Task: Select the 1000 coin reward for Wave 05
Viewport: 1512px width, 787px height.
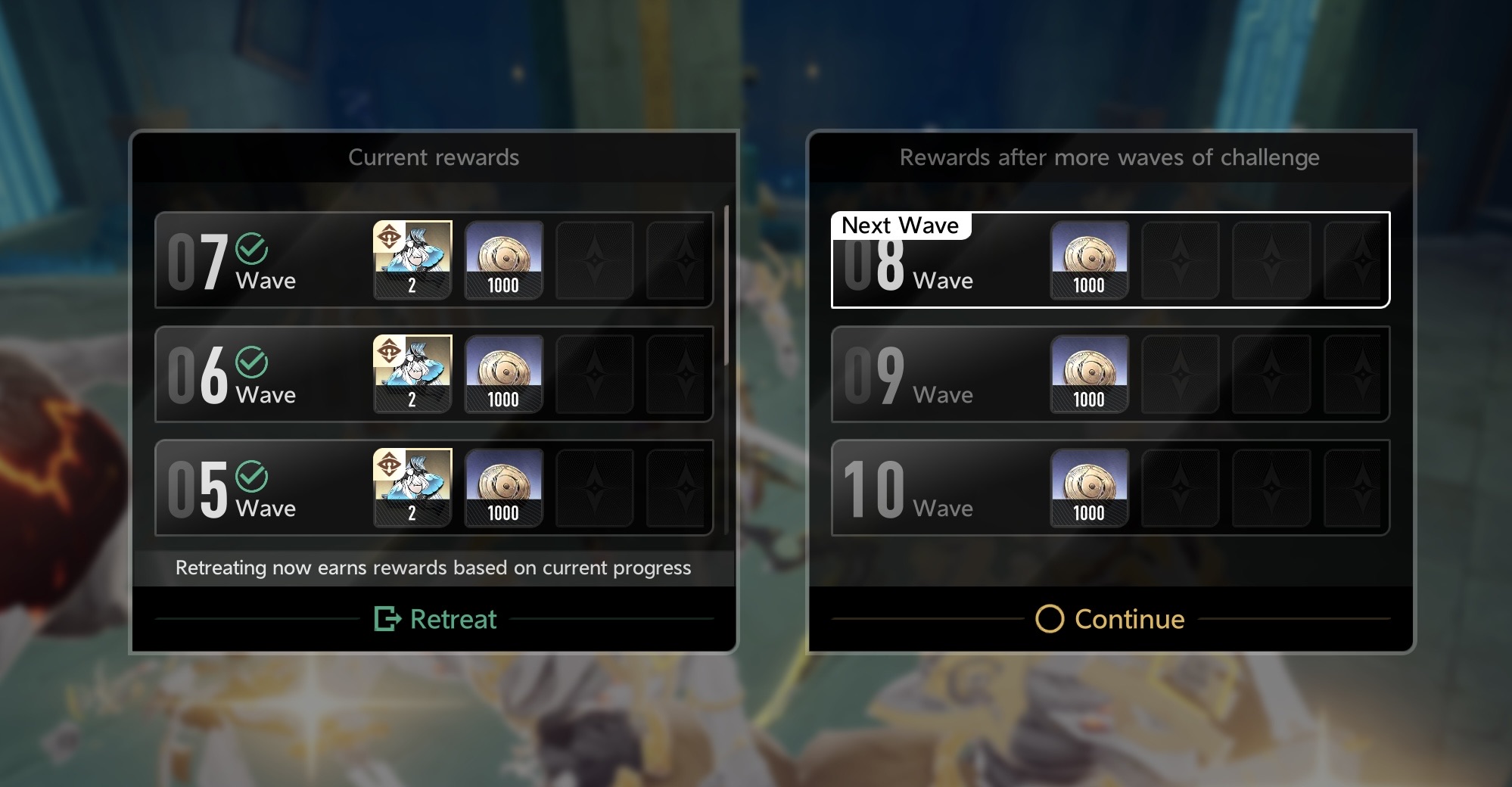Action: click(503, 487)
